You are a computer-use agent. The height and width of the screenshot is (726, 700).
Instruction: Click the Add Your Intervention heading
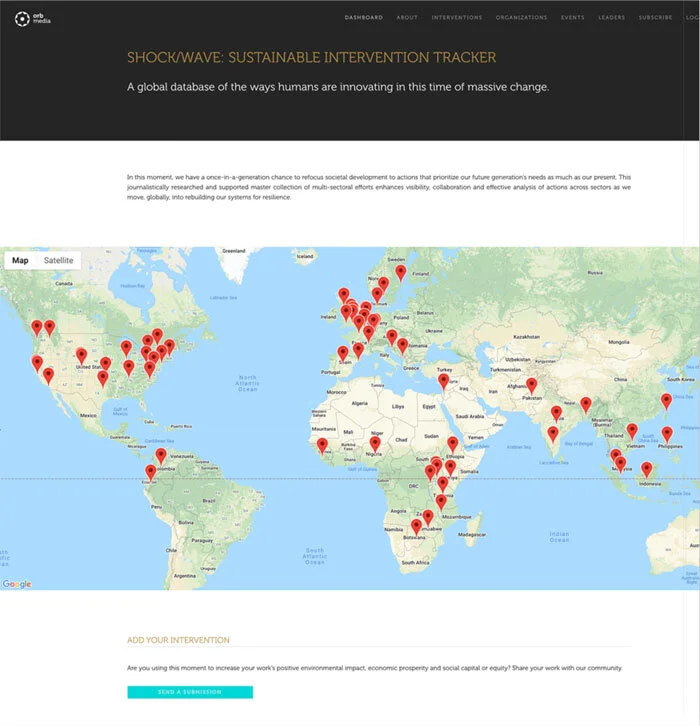tap(178, 640)
